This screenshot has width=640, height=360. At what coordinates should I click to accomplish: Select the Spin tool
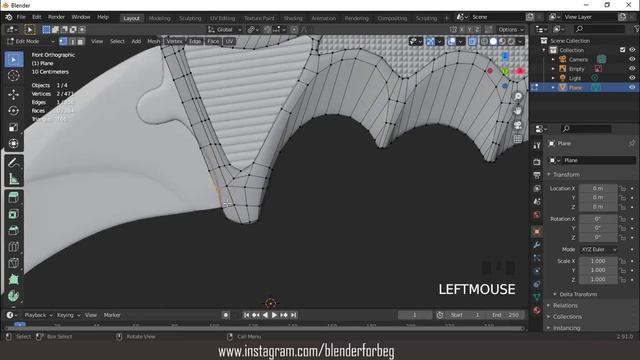(x=13, y=296)
